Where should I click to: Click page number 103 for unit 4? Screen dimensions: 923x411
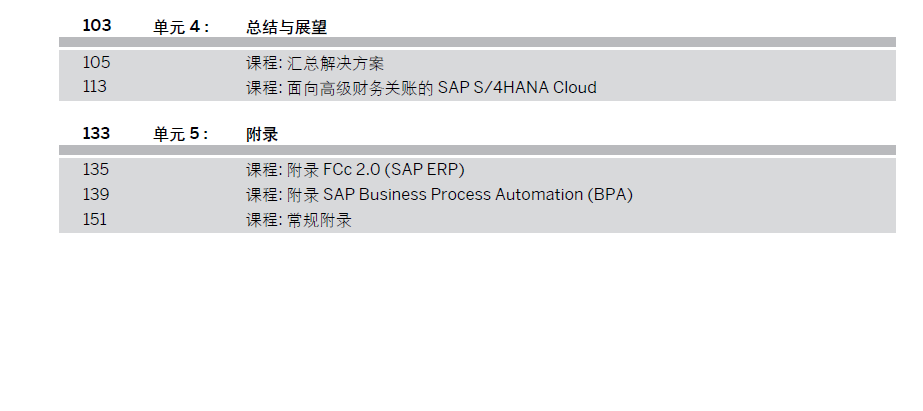pyautogui.click(x=96, y=26)
